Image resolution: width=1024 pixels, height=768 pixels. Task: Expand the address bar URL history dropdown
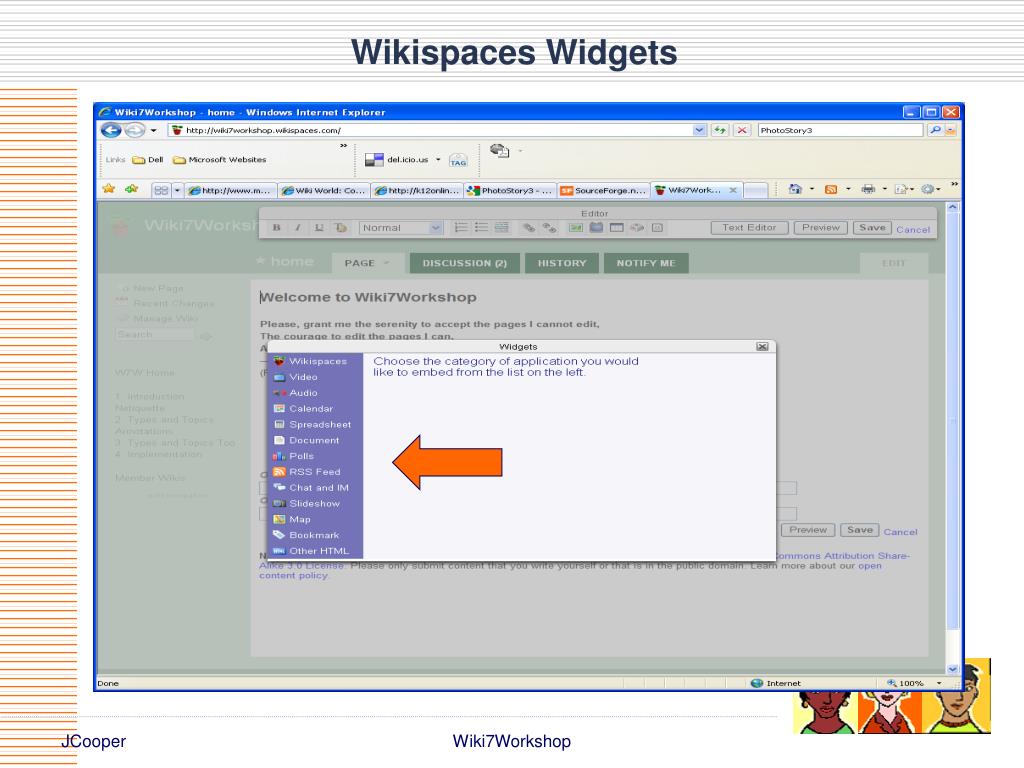click(699, 130)
